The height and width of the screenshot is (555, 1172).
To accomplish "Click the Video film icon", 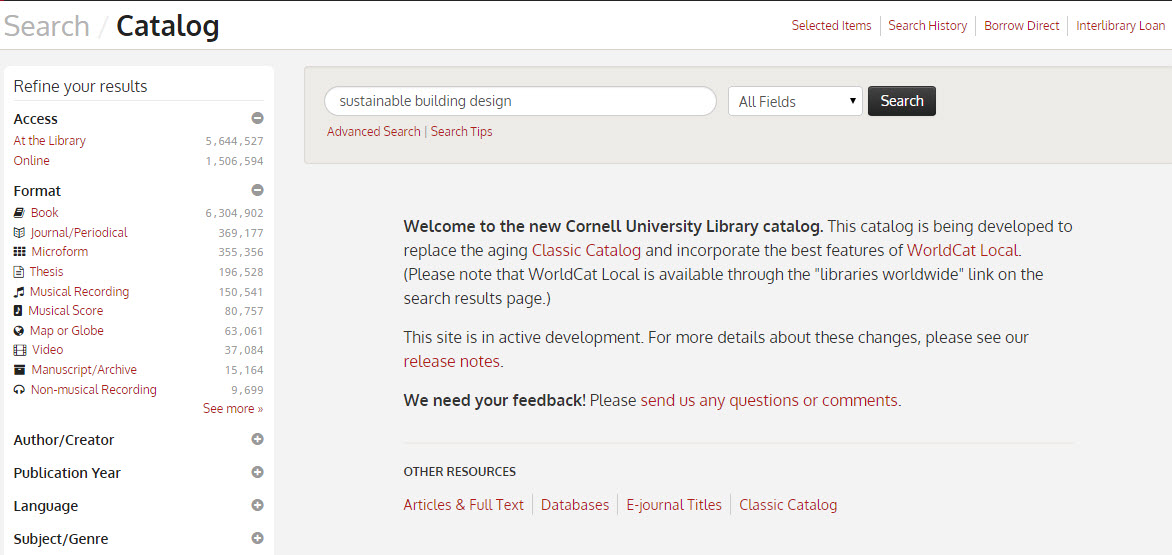I will tap(19, 350).
